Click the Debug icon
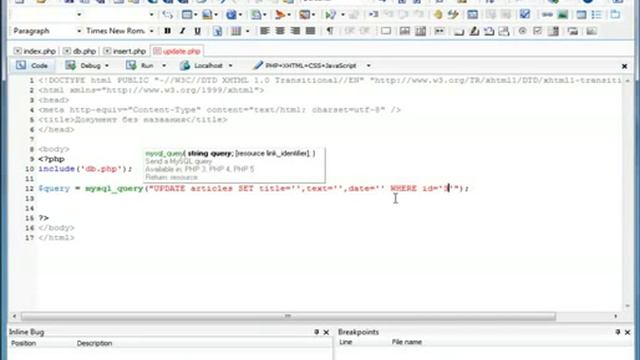This screenshot has width=640, height=360. coord(71,65)
